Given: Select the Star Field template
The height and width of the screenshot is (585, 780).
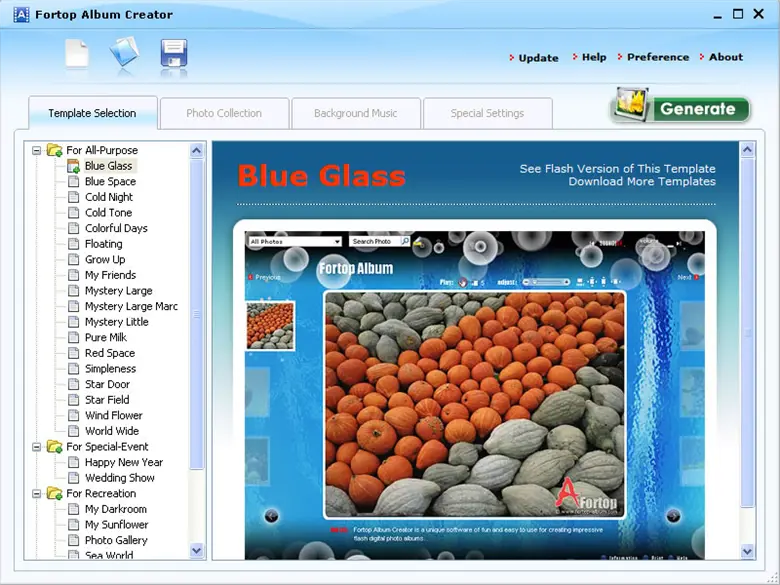Looking at the screenshot, I should [107, 400].
